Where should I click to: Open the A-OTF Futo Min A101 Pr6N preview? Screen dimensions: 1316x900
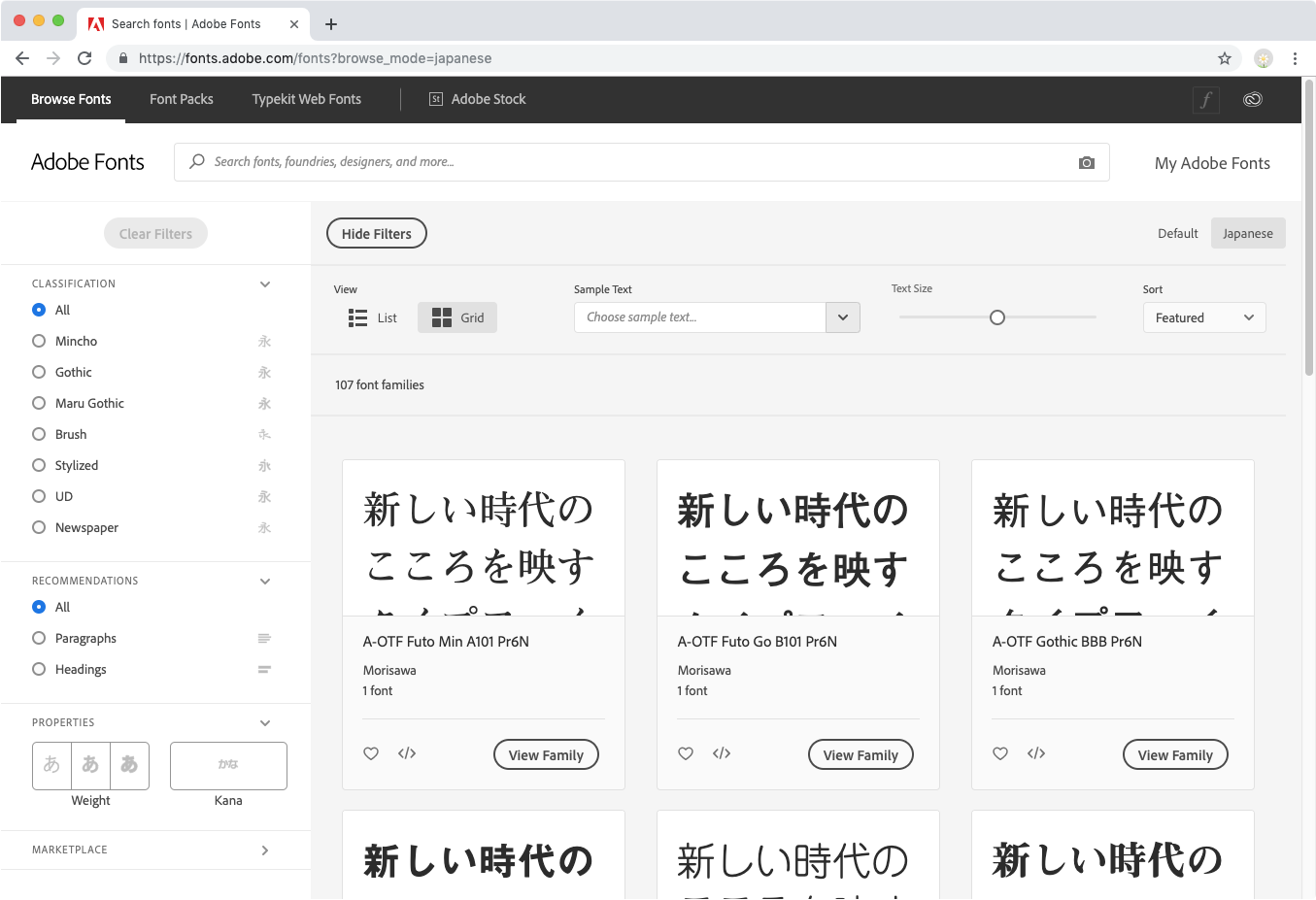point(484,538)
